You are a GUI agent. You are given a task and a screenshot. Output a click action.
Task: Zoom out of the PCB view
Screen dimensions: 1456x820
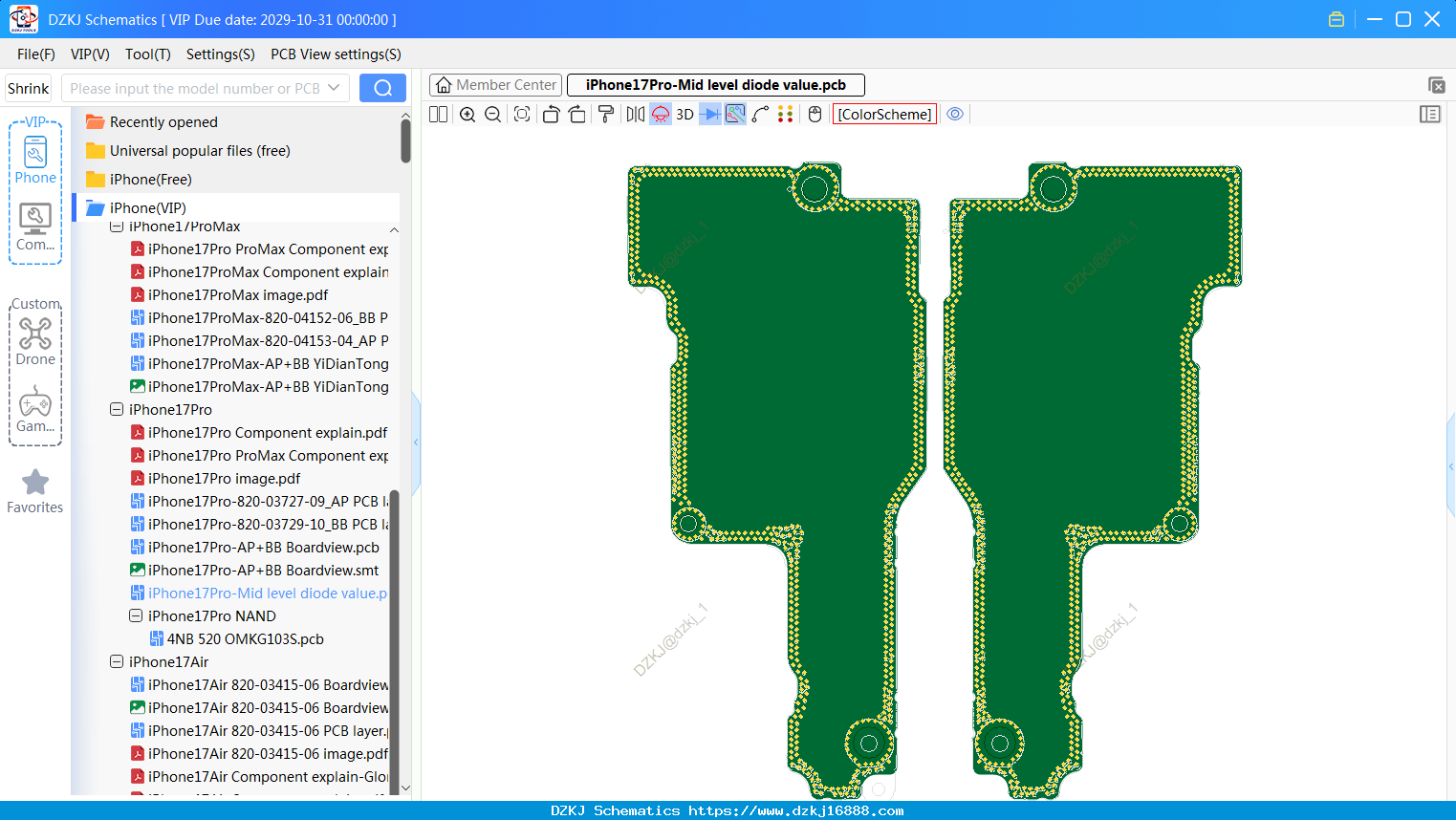(493, 115)
